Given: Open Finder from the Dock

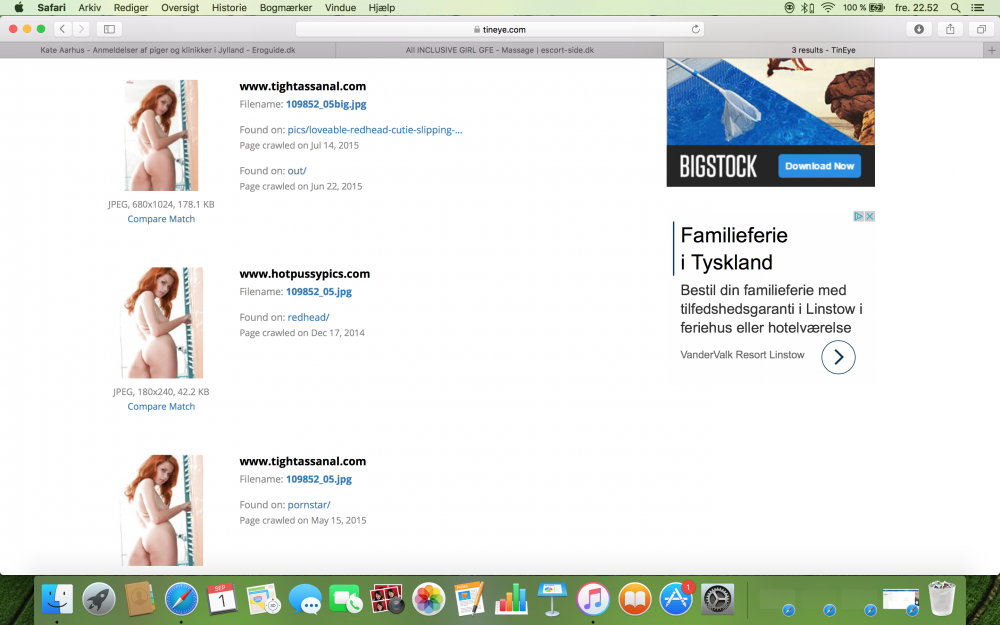Looking at the screenshot, I should pos(57,599).
